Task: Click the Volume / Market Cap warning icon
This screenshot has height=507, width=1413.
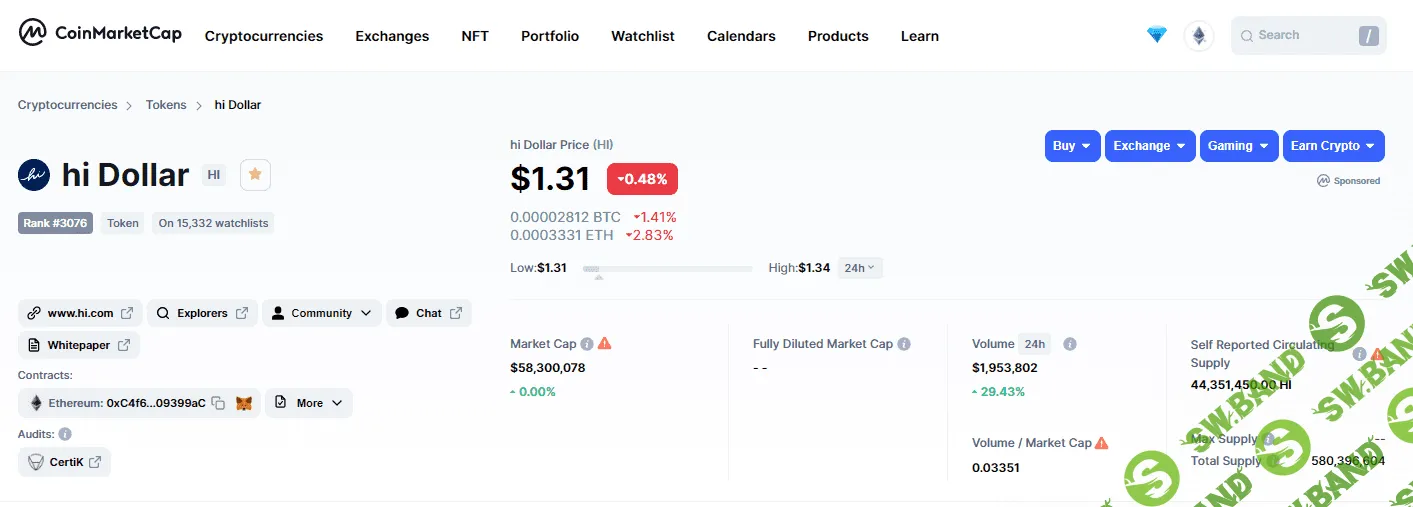Action: (x=1101, y=443)
